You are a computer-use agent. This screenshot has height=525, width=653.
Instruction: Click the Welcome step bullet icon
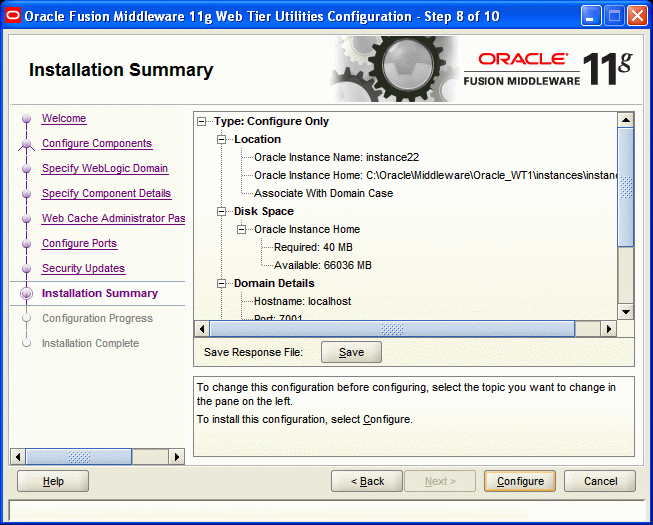27,119
